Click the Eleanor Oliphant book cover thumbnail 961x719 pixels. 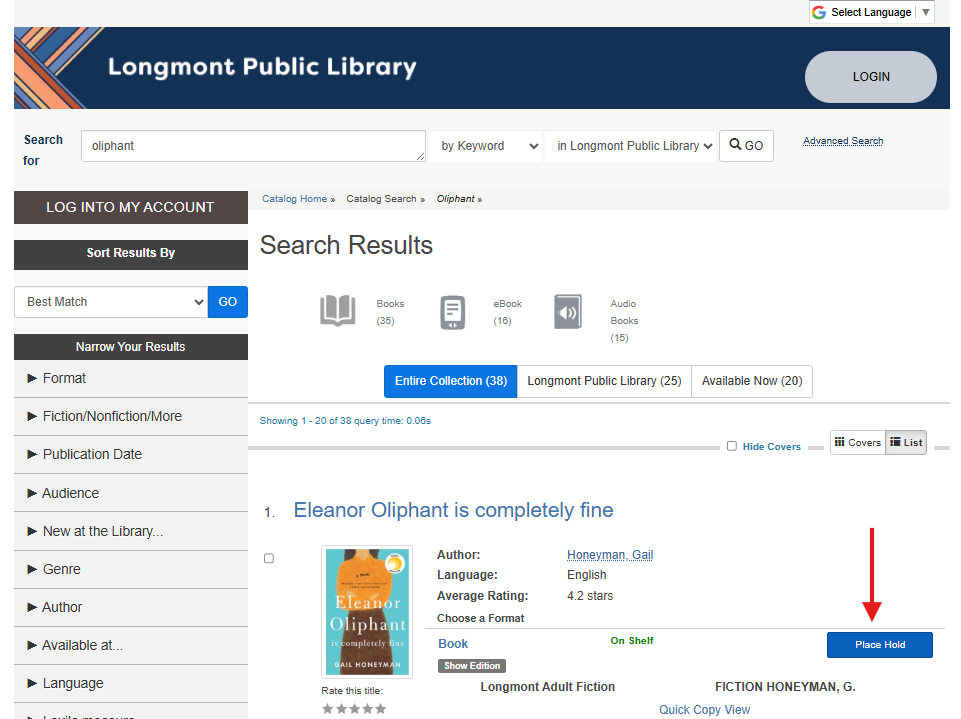[x=367, y=612]
